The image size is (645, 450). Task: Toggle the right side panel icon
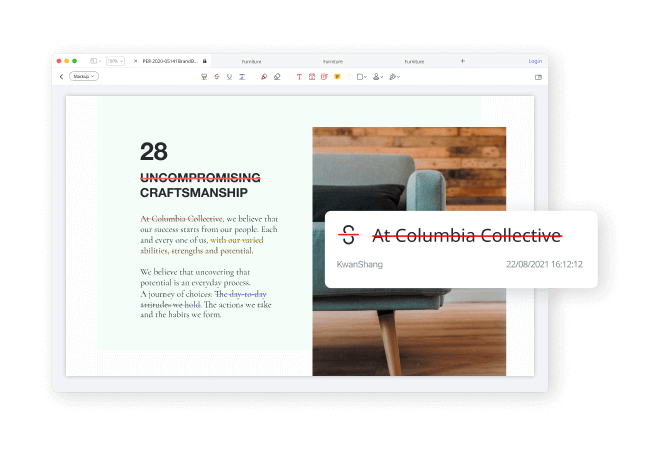click(x=538, y=77)
